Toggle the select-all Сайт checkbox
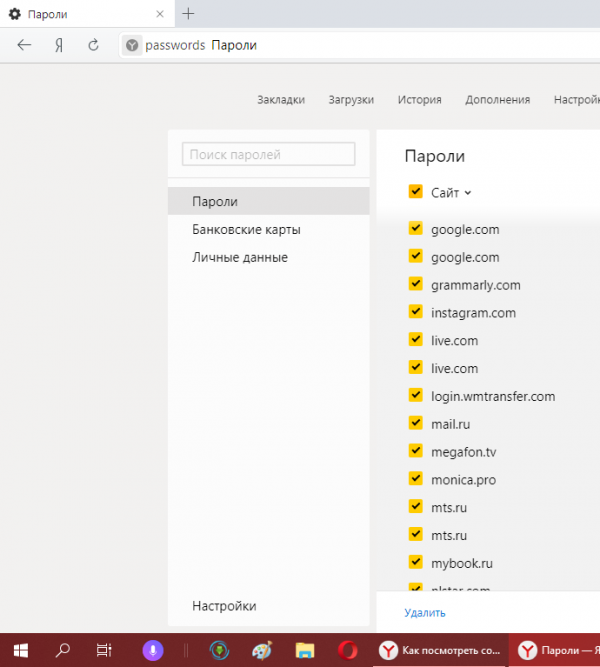Viewport: 600px width, 667px height. click(415, 191)
